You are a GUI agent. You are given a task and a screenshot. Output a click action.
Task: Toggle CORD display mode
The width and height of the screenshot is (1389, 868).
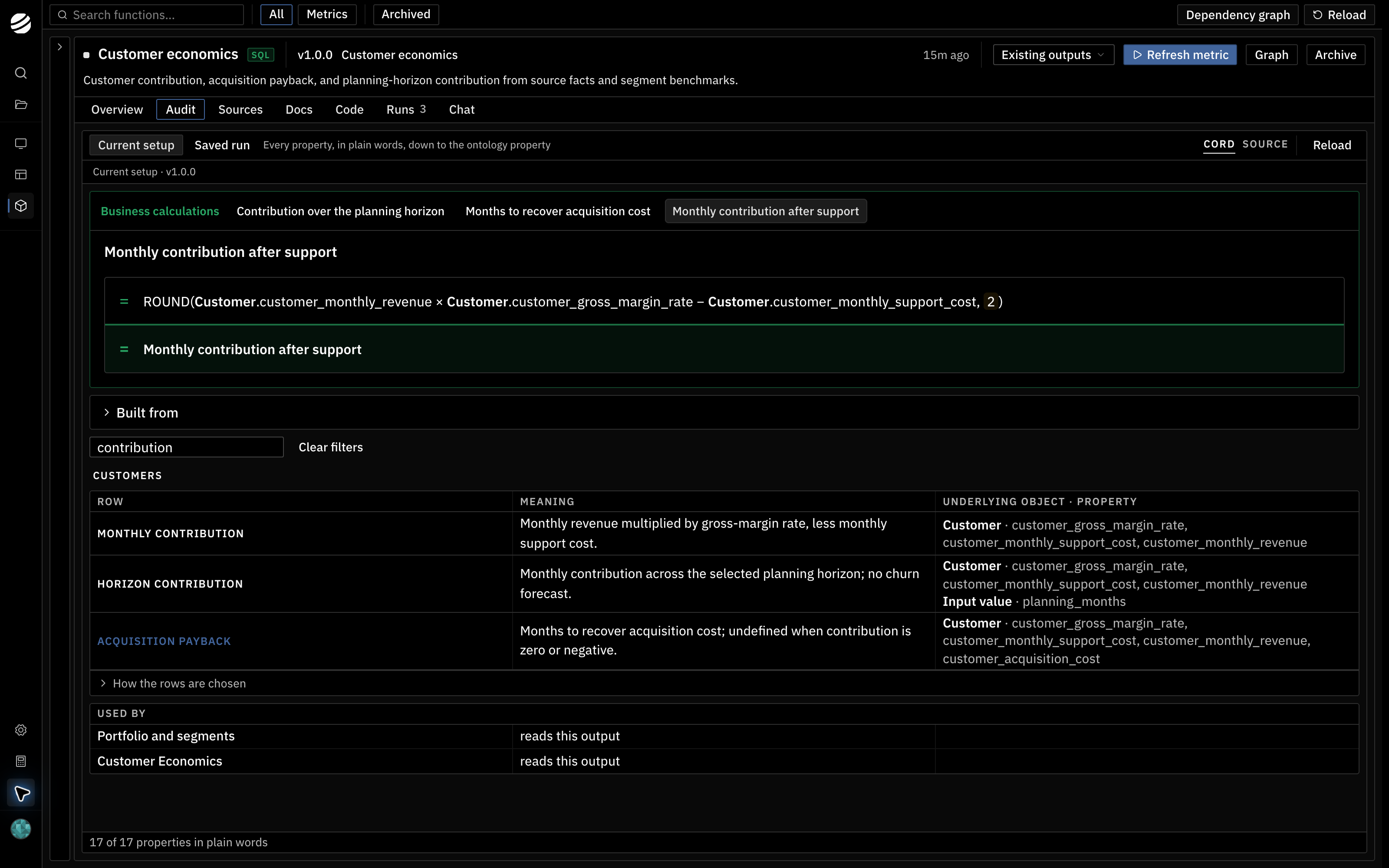(x=1218, y=144)
